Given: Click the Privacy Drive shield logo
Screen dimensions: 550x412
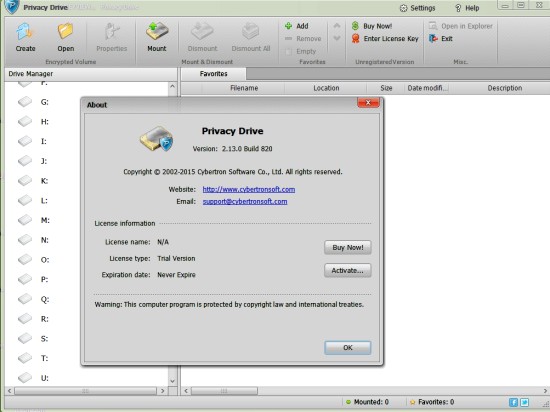Looking at the screenshot, I should tap(12, 7).
